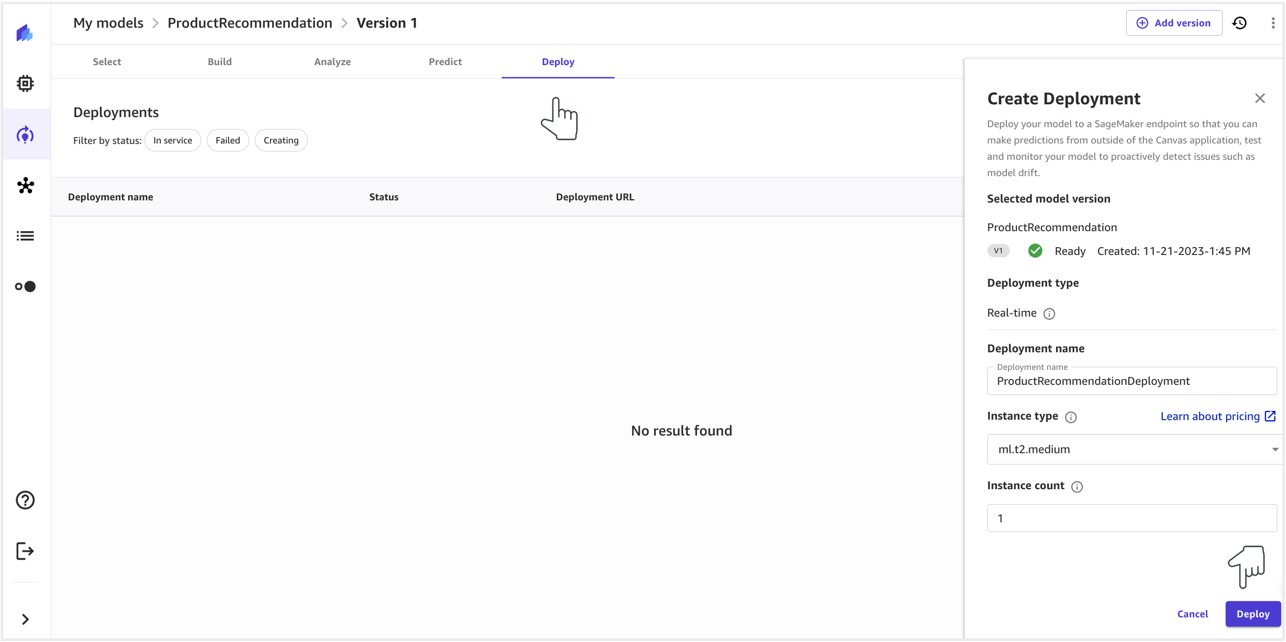Click the Created: 11-21-2023-1:45 PM text
Image resolution: width=1286 pixels, height=642 pixels.
(x=1173, y=251)
